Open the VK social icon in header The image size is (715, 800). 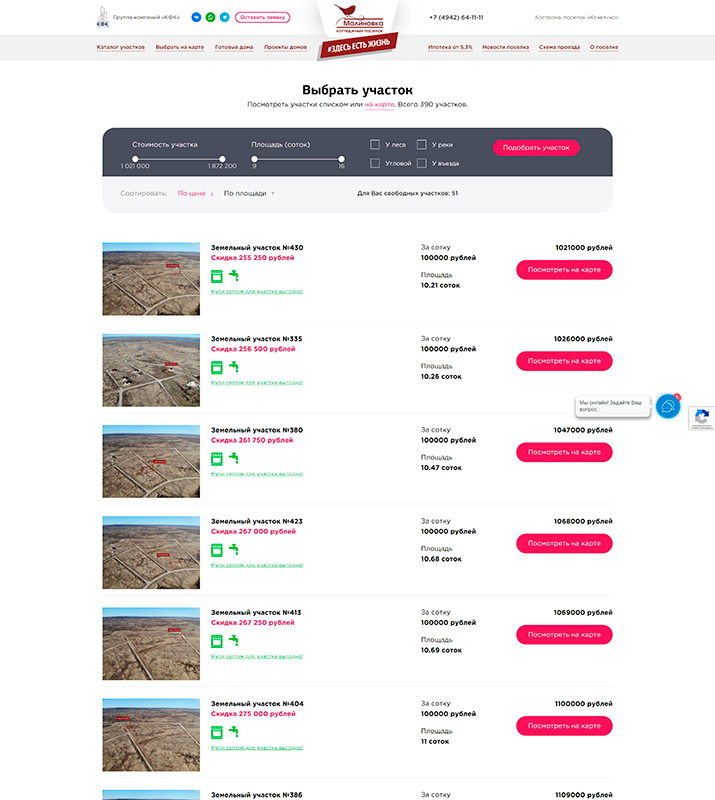pos(196,17)
